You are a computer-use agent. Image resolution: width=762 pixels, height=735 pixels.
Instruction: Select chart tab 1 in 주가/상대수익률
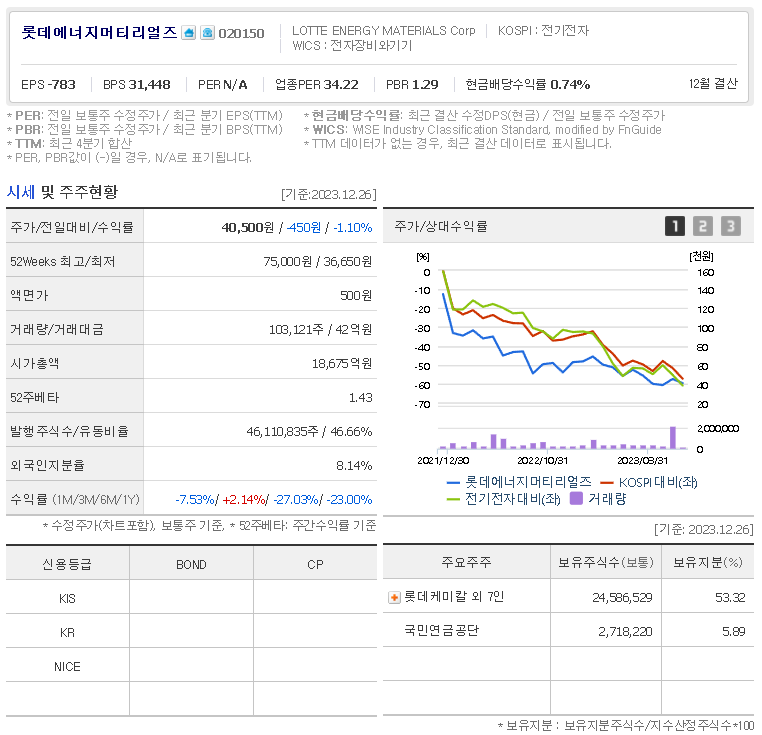coord(675,226)
